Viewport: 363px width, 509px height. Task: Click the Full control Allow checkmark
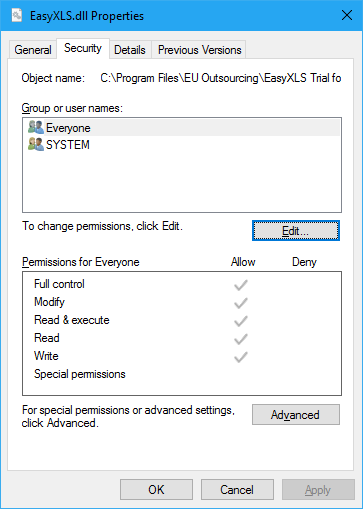tap(240, 285)
